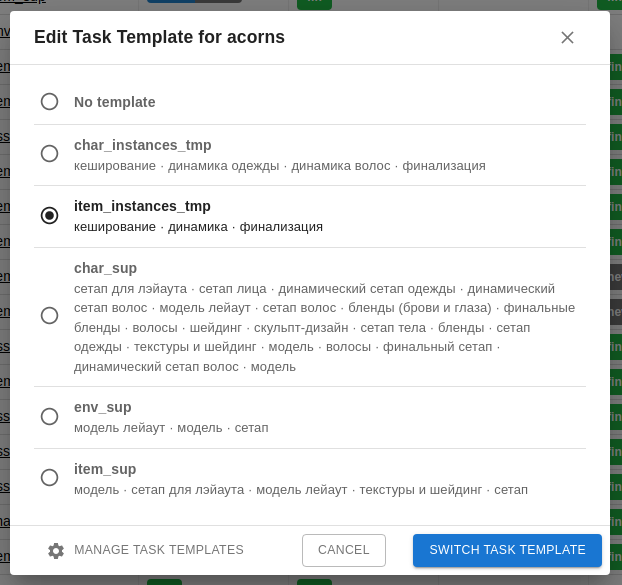The image size is (622, 585).
Task: Click the char_sup template title
Action: tap(105, 268)
